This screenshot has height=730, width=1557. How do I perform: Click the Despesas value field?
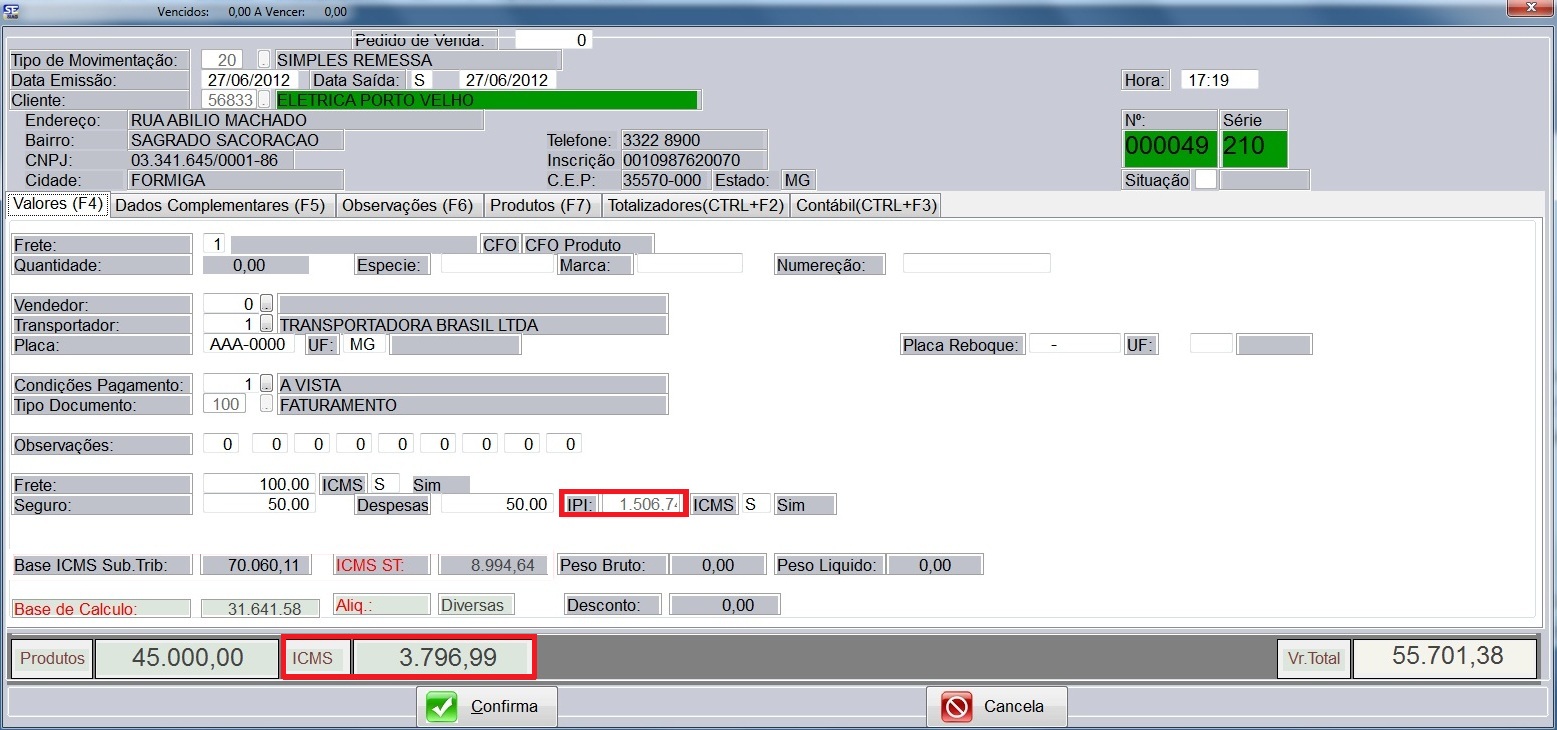(x=495, y=505)
